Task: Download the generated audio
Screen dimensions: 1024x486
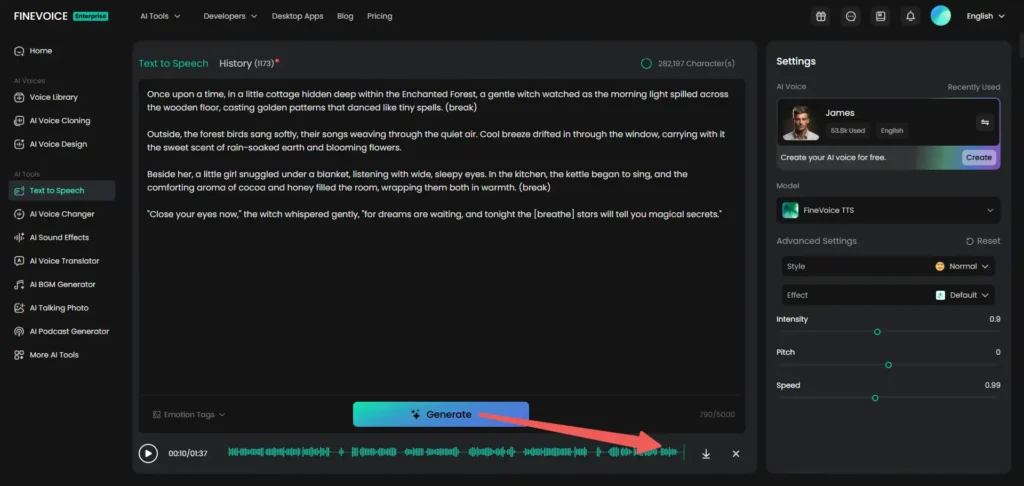Action: pyautogui.click(x=706, y=454)
